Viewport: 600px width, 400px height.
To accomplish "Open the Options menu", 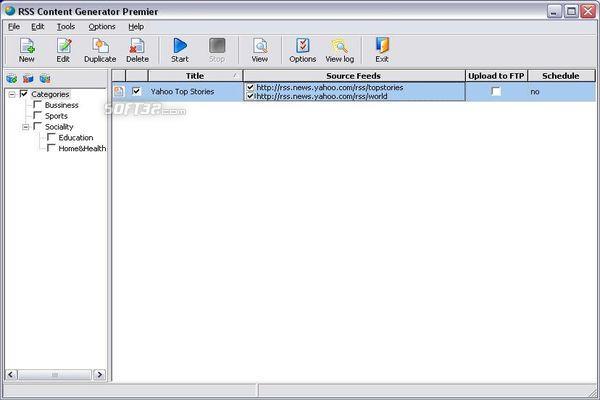I will click(x=102, y=26).
